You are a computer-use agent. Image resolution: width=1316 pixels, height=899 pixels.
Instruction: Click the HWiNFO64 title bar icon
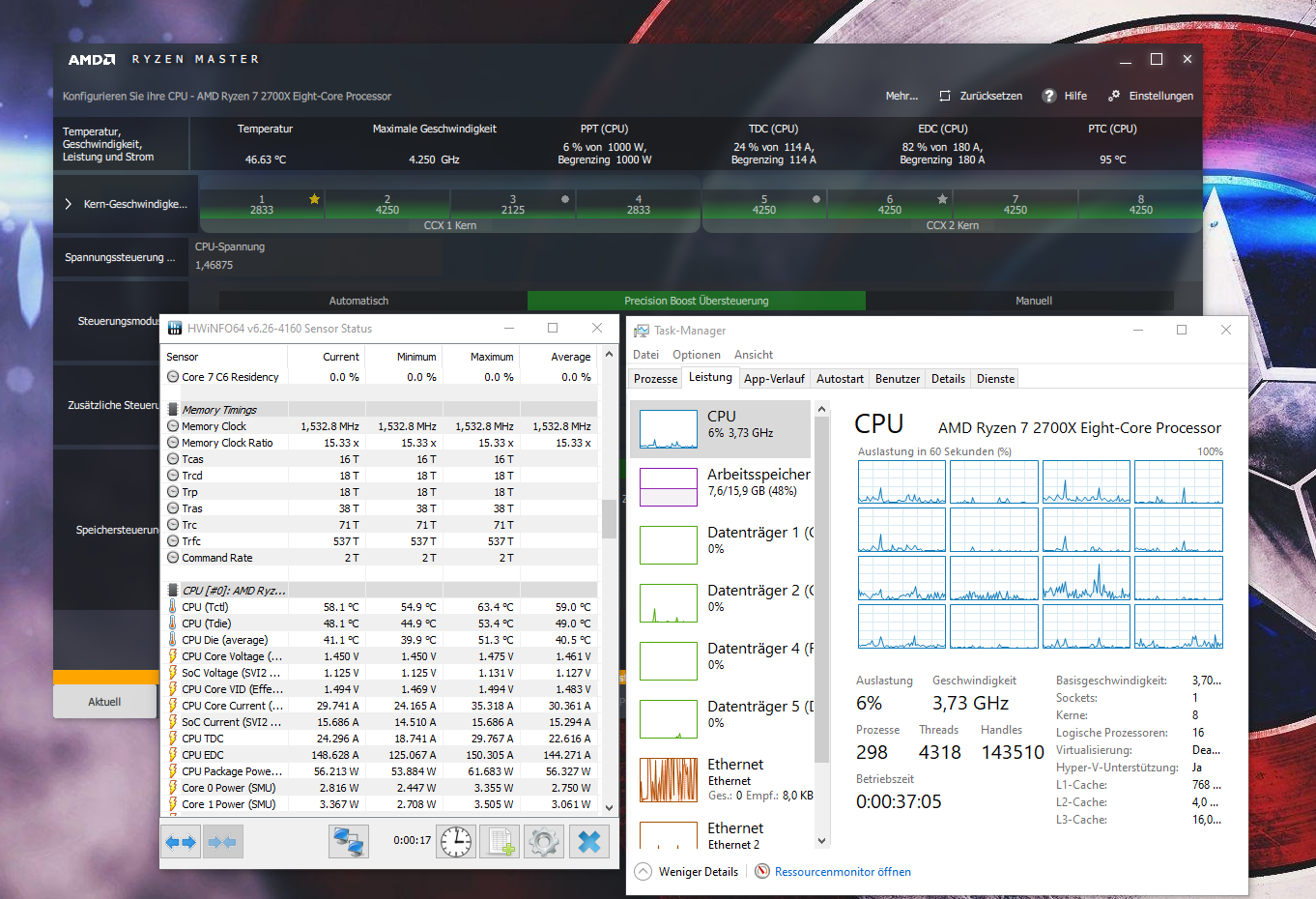tap(175, 329)
